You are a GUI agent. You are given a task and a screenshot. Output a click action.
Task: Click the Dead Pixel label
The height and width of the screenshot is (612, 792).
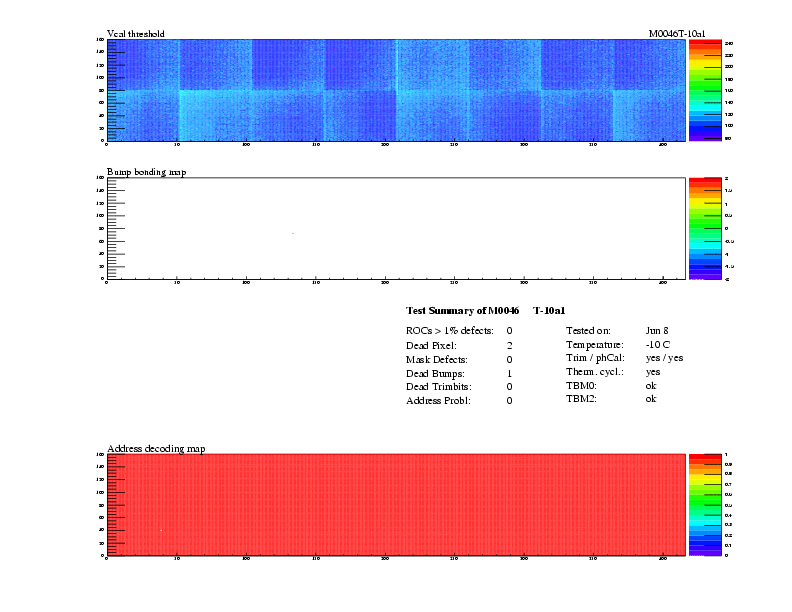tap(431, 345)
